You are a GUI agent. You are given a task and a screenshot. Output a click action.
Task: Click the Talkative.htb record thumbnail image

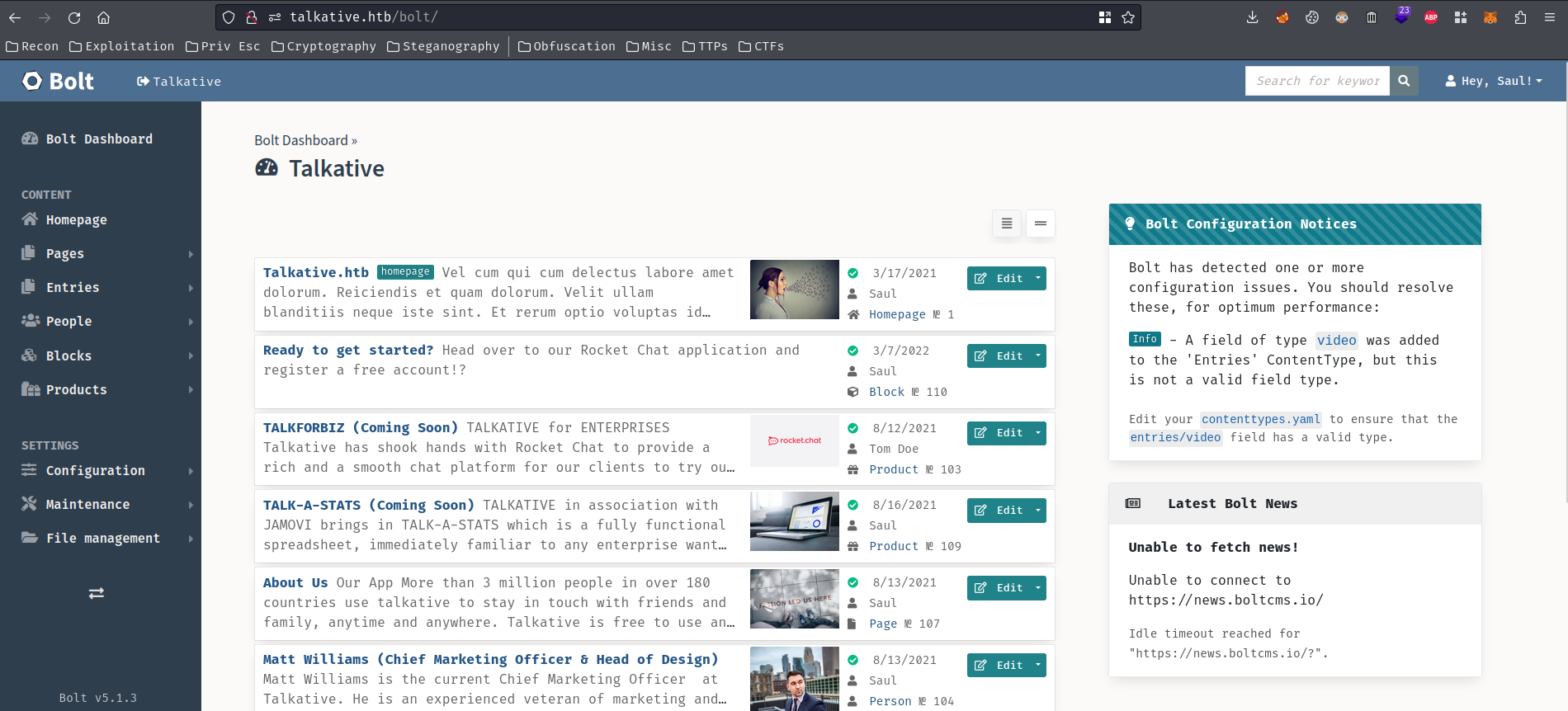794,290
